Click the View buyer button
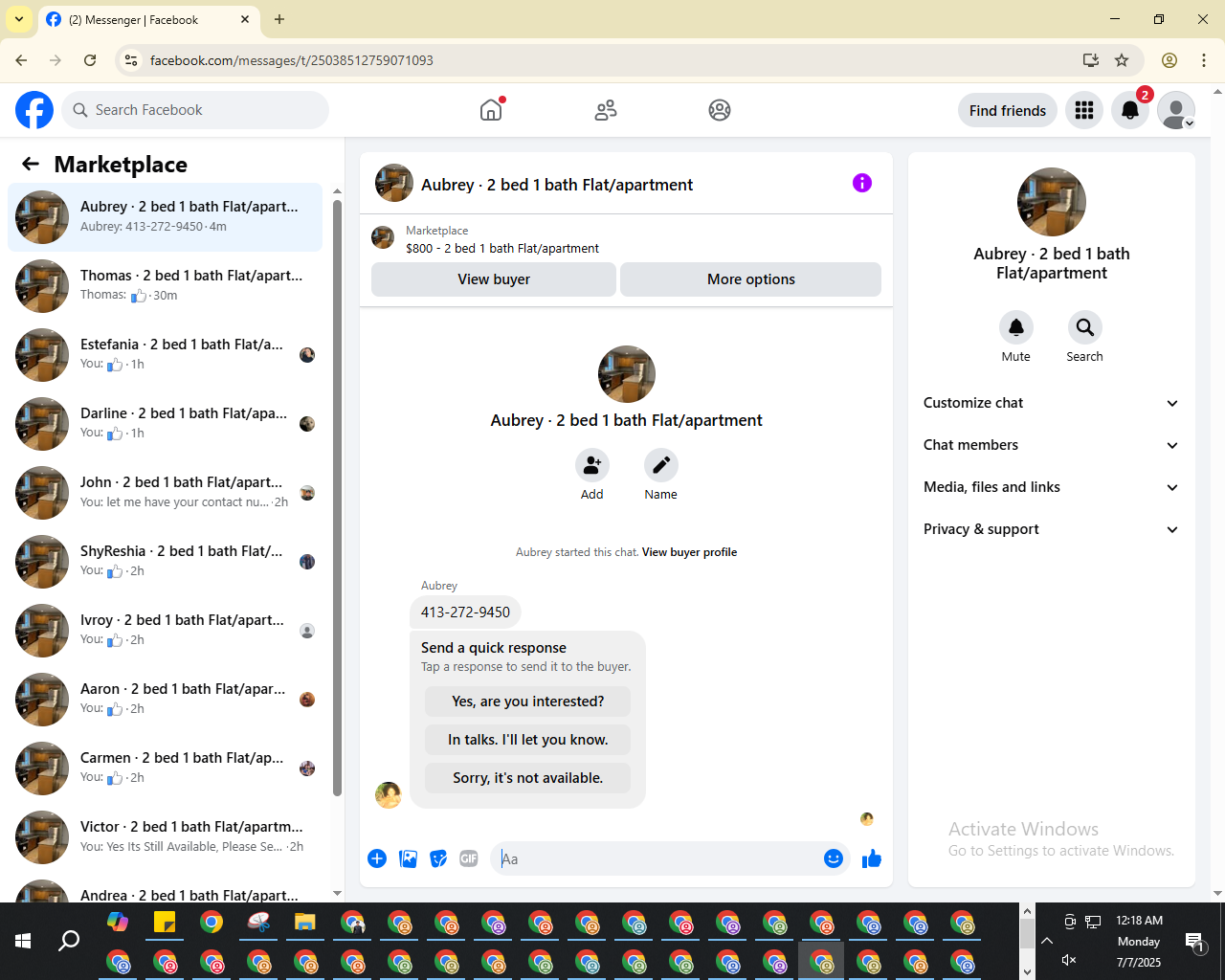This screenshot has height=980, width=1225. (x=494, y=279)
